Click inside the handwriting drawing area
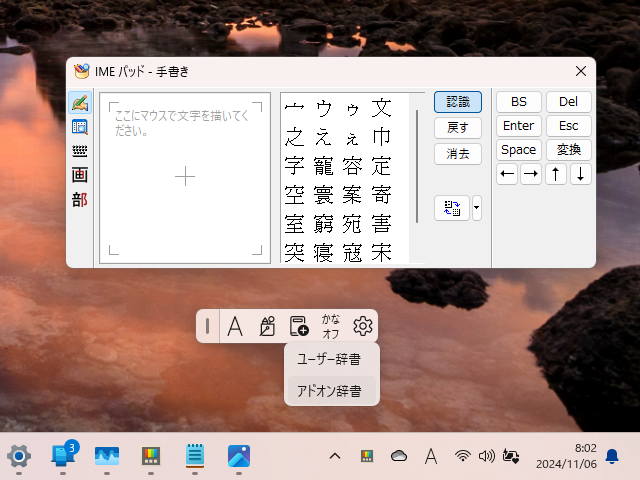The height and width of the screenshot is (480, 640). 185,178
